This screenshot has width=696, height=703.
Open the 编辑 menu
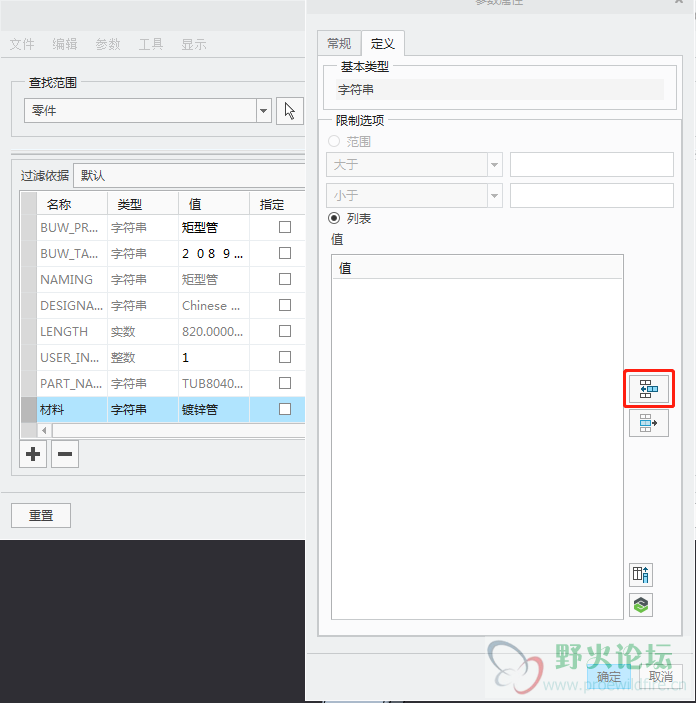click(x=65, y=44)
